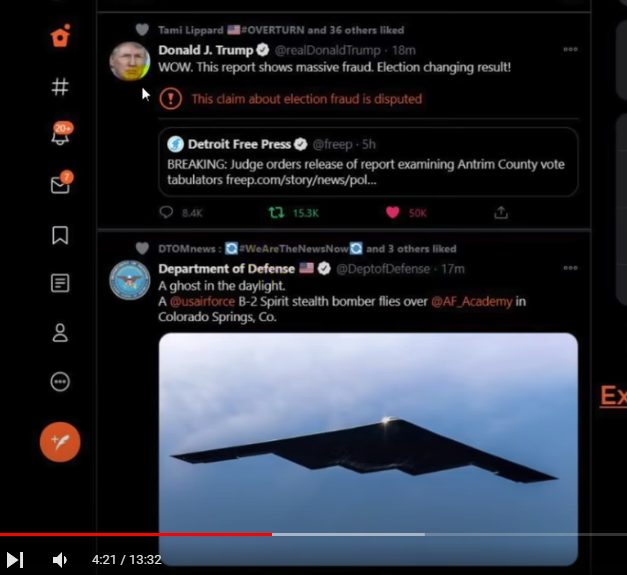Image resolution: width=627 pixels, height=575 pixels.
Task: Click the orange compose Tweet button
Action: (60, 442)
